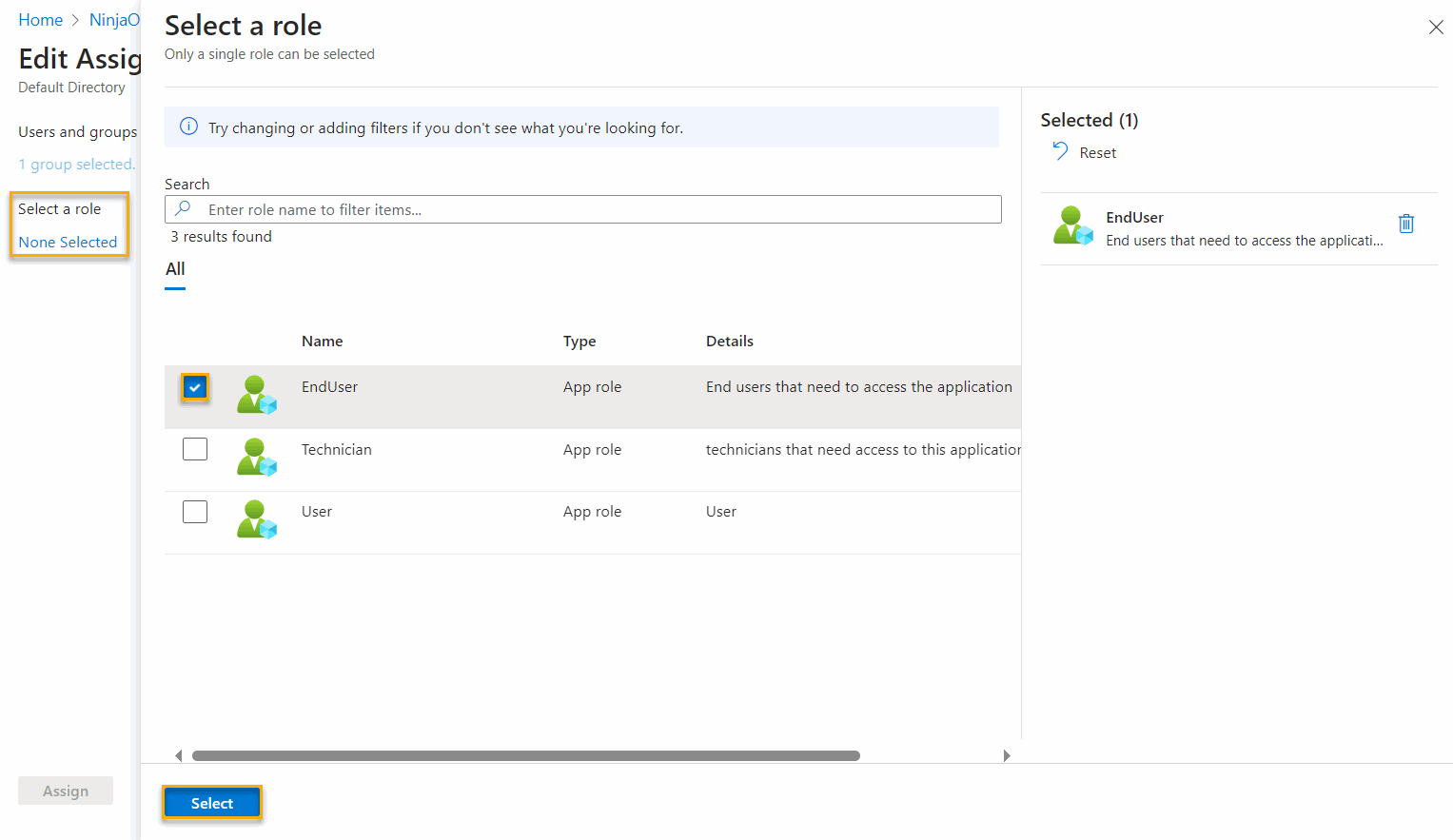Switch to the All tab

[x=175, y=269]
